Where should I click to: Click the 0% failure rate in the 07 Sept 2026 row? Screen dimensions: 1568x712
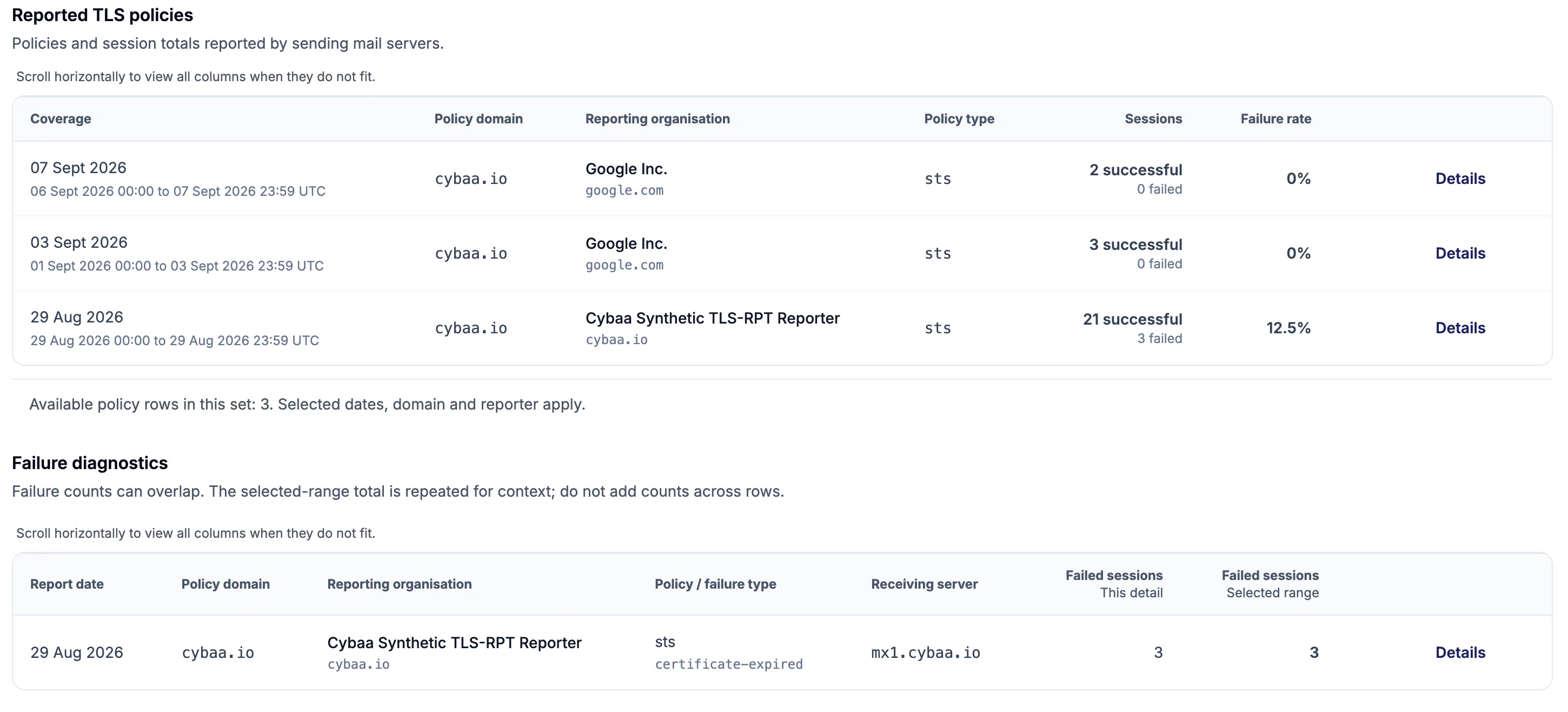(1298, 179)
